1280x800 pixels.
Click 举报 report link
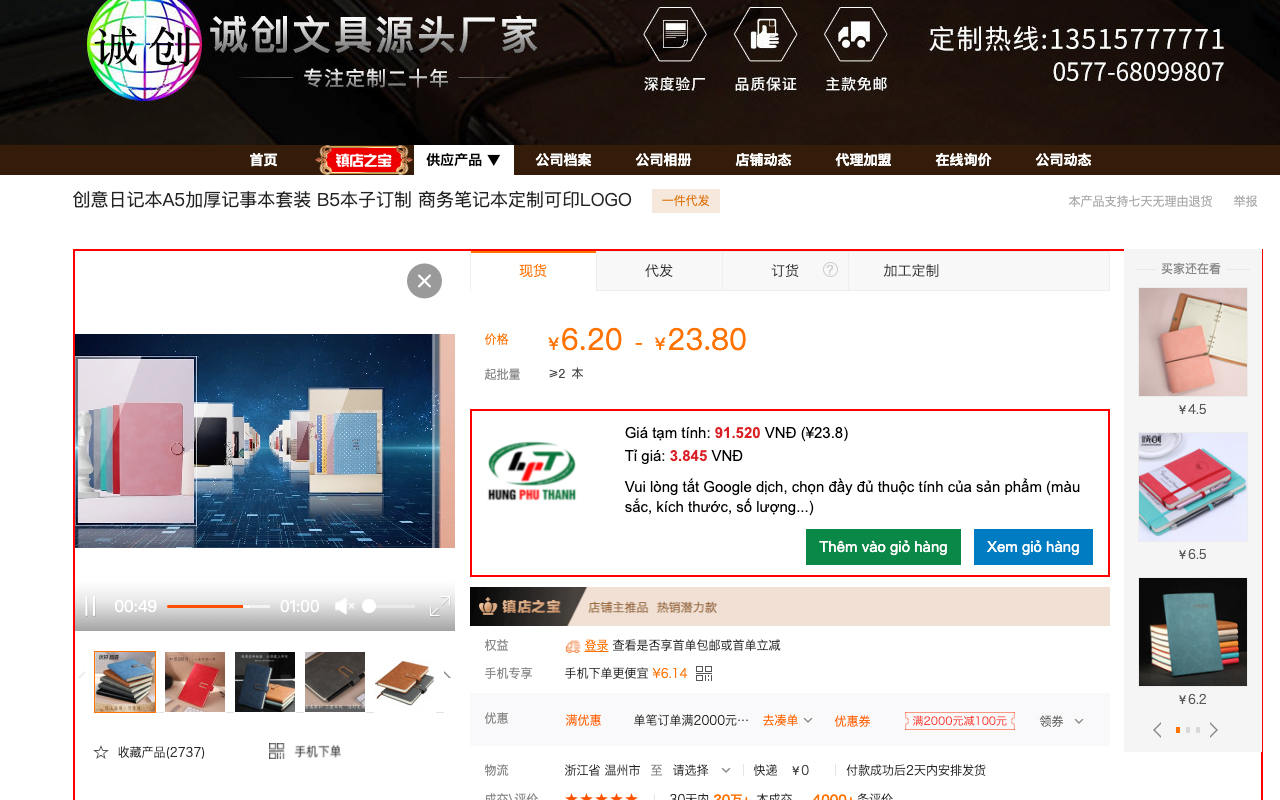click(1245, 201)
